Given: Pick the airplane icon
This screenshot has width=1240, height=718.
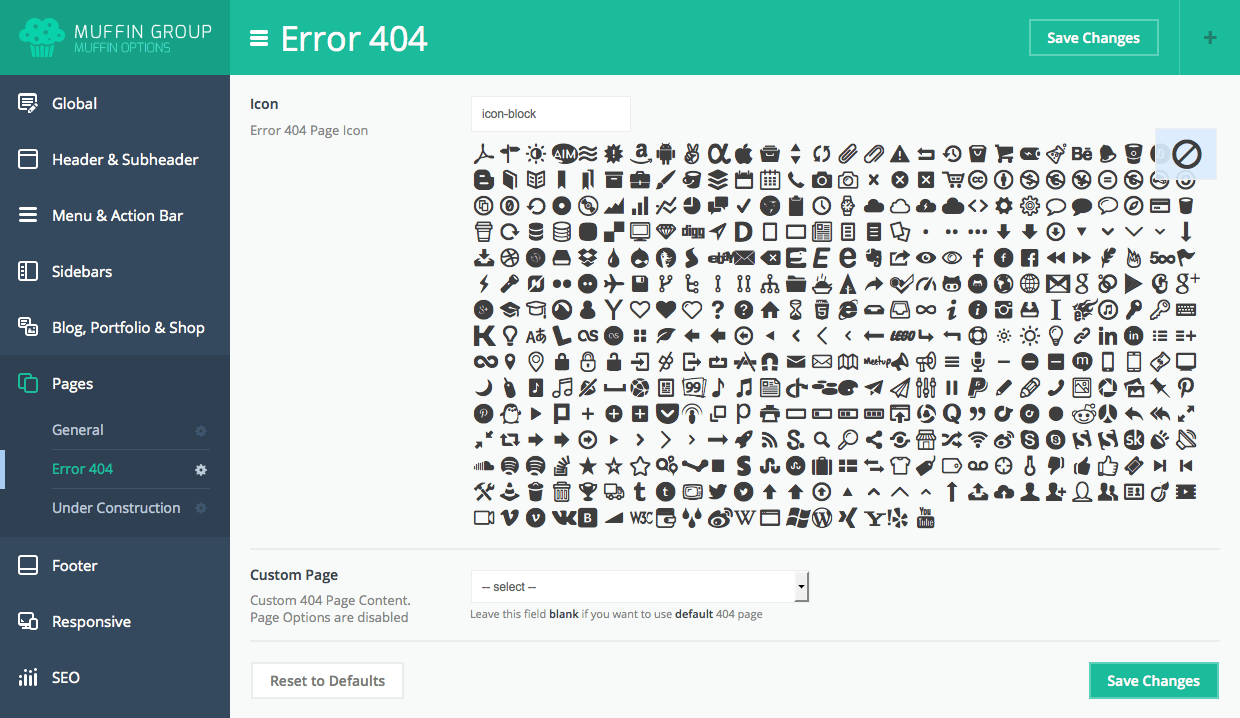Looking at the screenshot, I should pyautogui.click(x=613, y=284).
